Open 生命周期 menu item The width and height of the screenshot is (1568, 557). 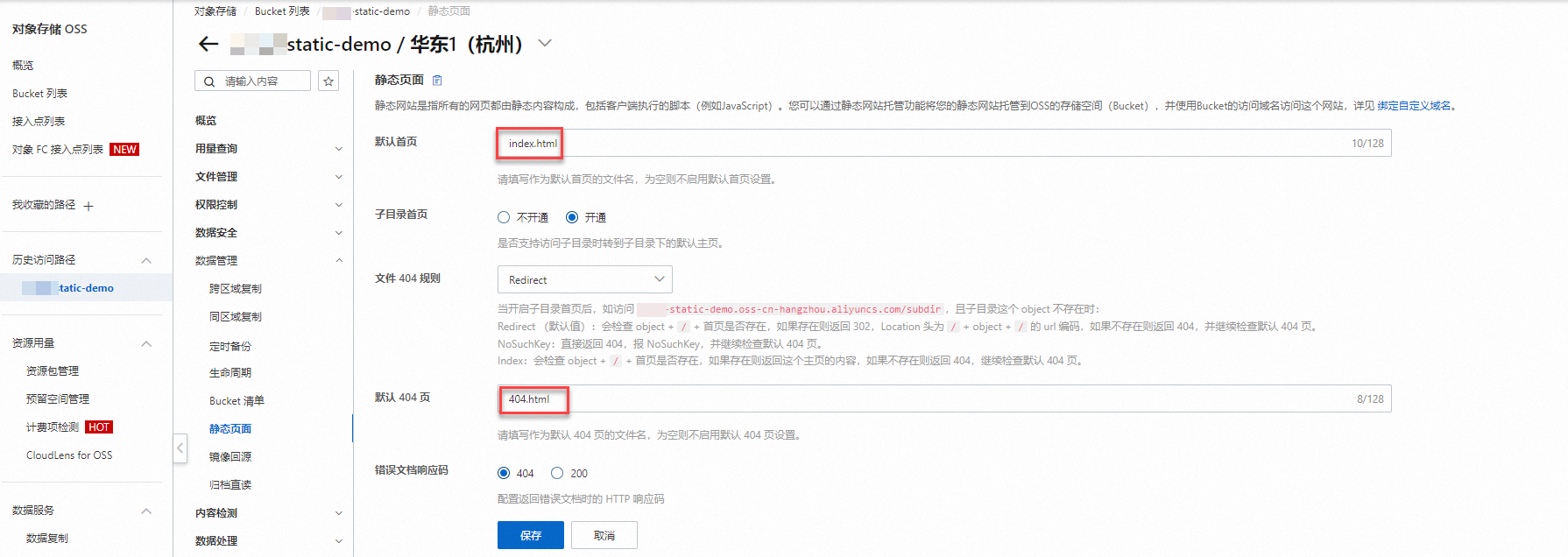click(x=230, y=373)
